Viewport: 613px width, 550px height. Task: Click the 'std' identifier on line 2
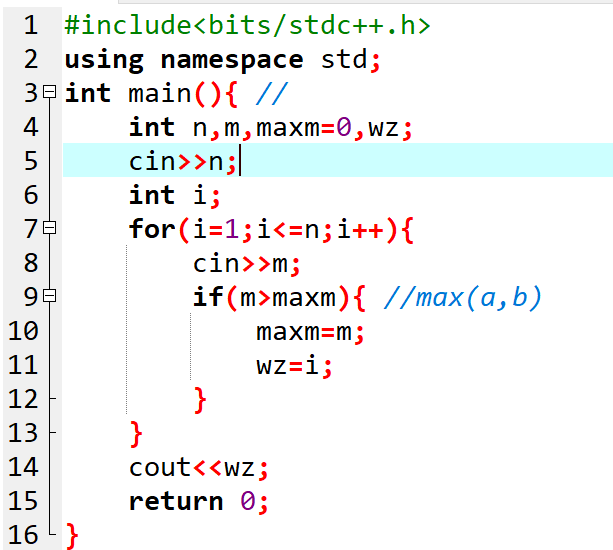(344, 59)
